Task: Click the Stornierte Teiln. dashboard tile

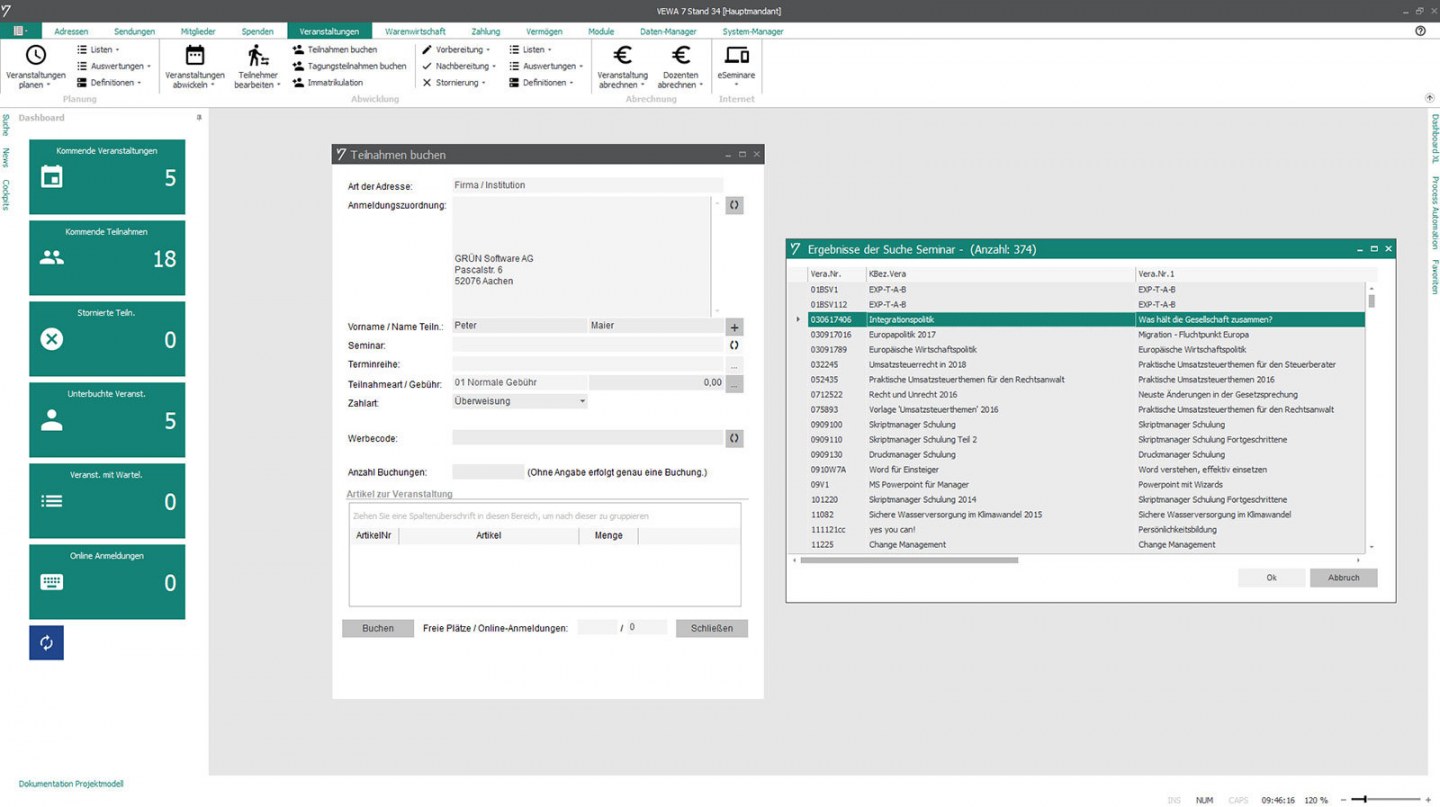Action: 107,339
